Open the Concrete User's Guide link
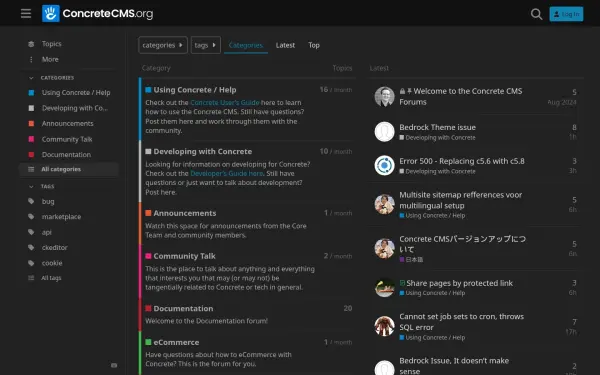This screenshot has height=375, width=600. [x=225, y=103]
